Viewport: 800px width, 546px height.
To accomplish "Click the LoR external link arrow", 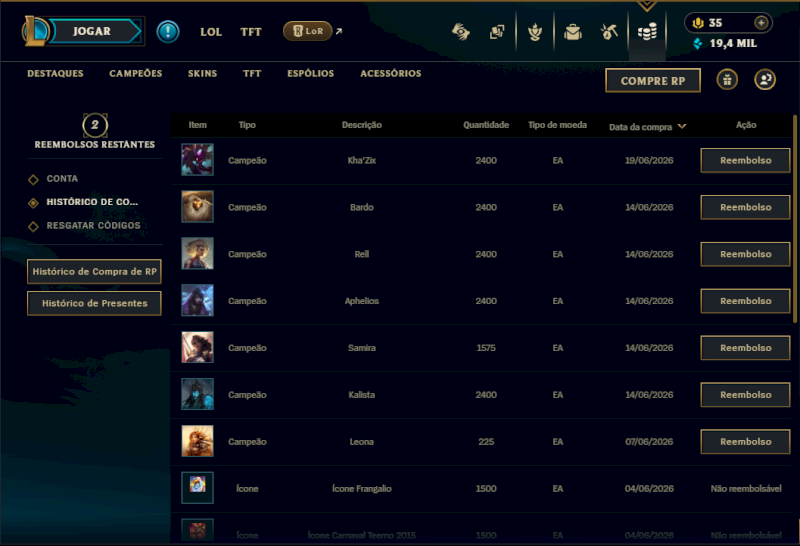I will click(x=339, y=31).
